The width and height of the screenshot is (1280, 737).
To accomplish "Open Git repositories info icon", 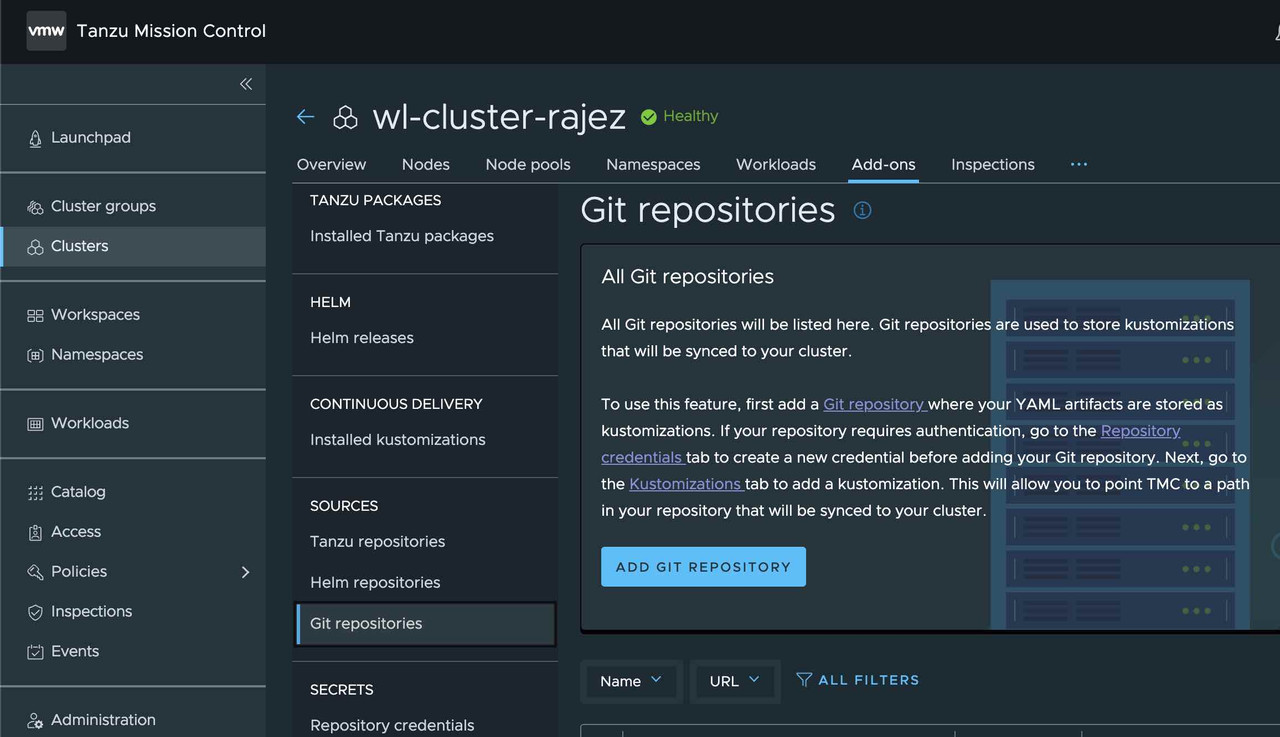I will pyautogui.click(x=862, y=210).
